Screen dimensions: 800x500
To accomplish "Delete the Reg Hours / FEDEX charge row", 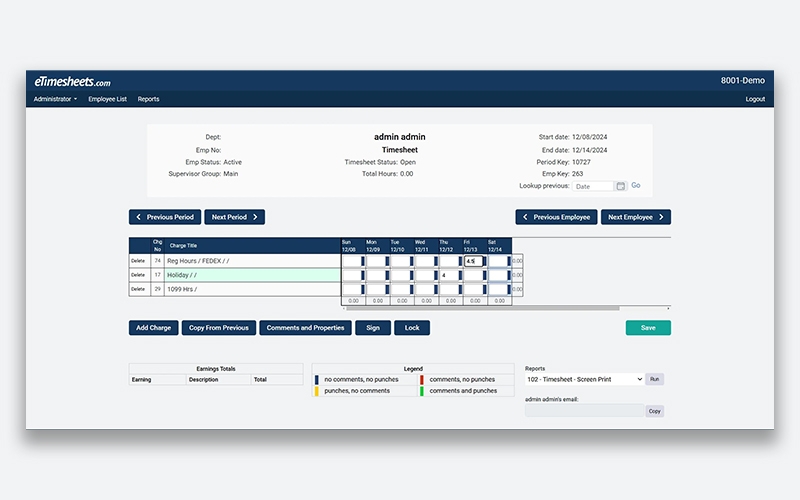I will (x=138, y=261).
